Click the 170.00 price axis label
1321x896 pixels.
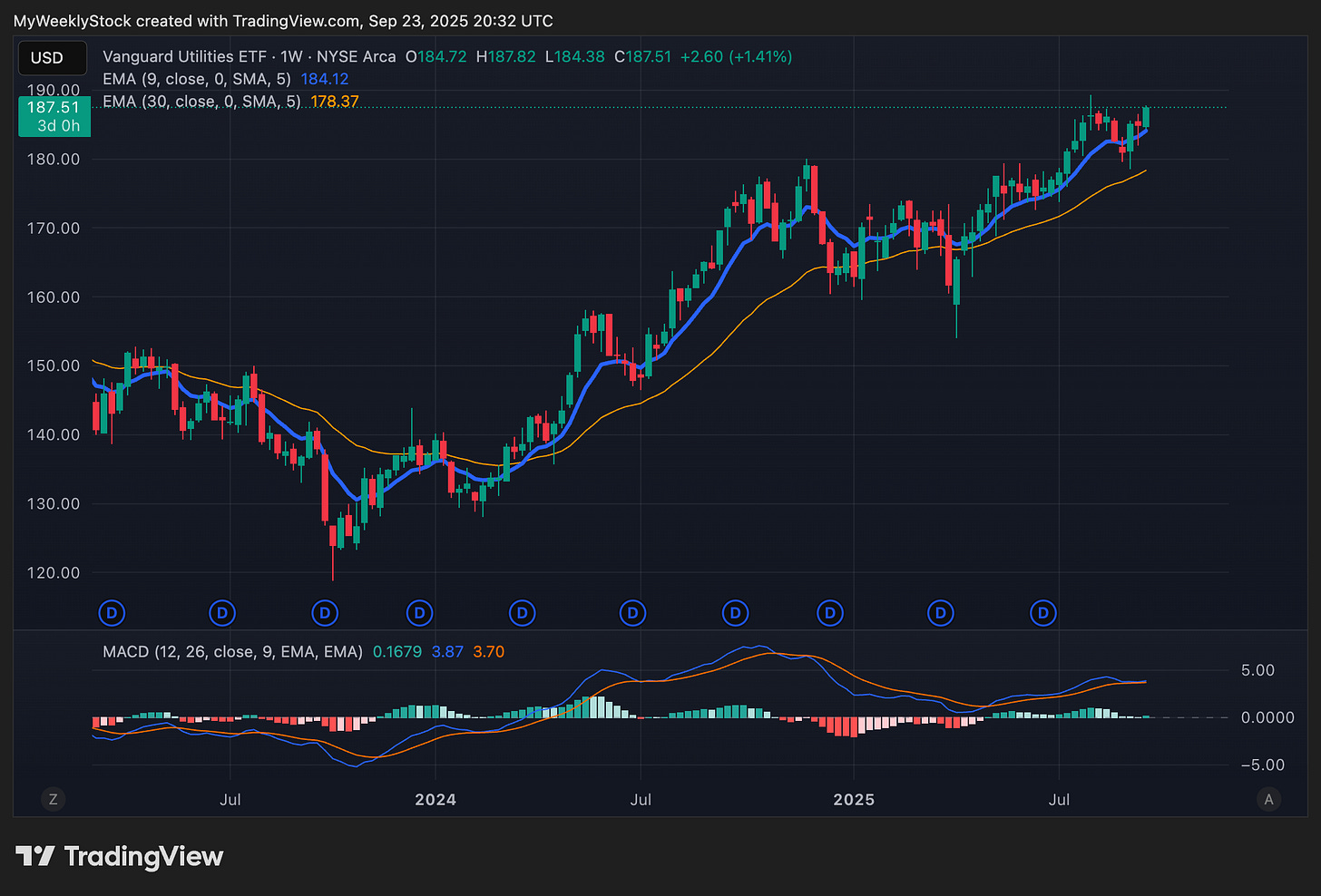(54, 228)
